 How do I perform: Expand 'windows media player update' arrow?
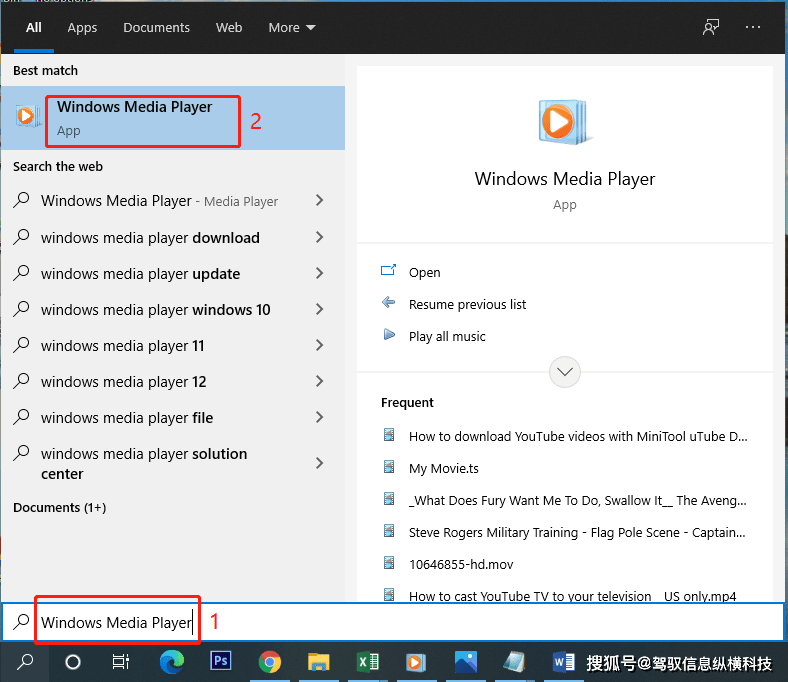point(320,273)
